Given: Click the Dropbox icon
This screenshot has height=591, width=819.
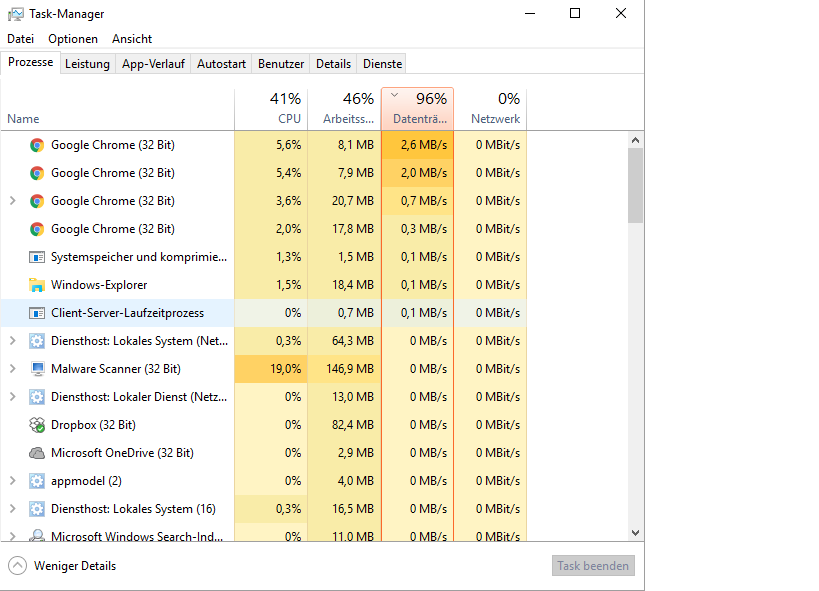Looking at the screenshot, I should point(37,425).
